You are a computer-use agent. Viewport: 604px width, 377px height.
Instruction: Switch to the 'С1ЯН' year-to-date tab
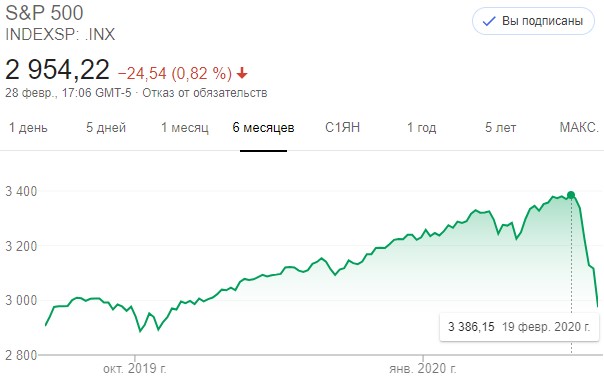342,127
